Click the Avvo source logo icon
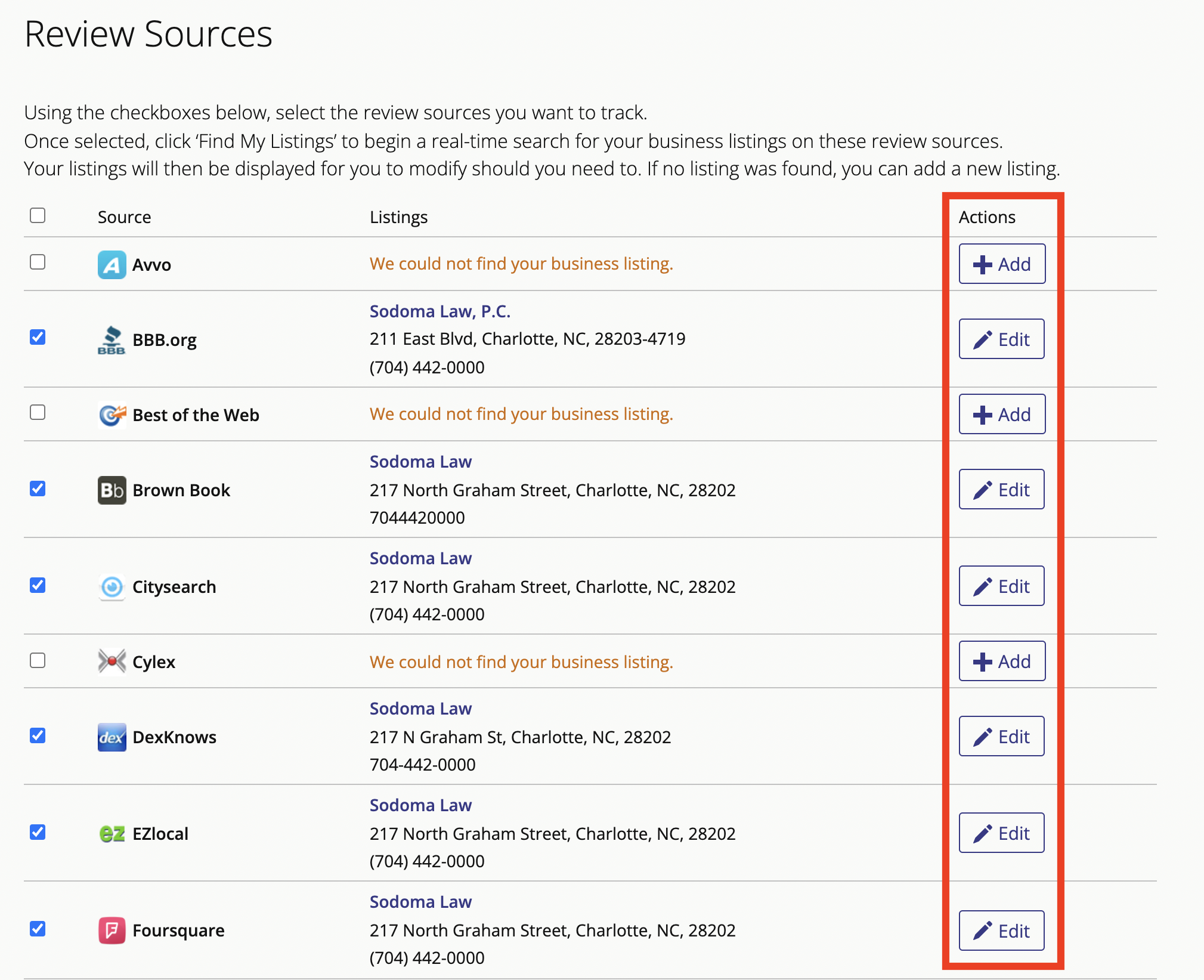 click(x=112, y=264)
